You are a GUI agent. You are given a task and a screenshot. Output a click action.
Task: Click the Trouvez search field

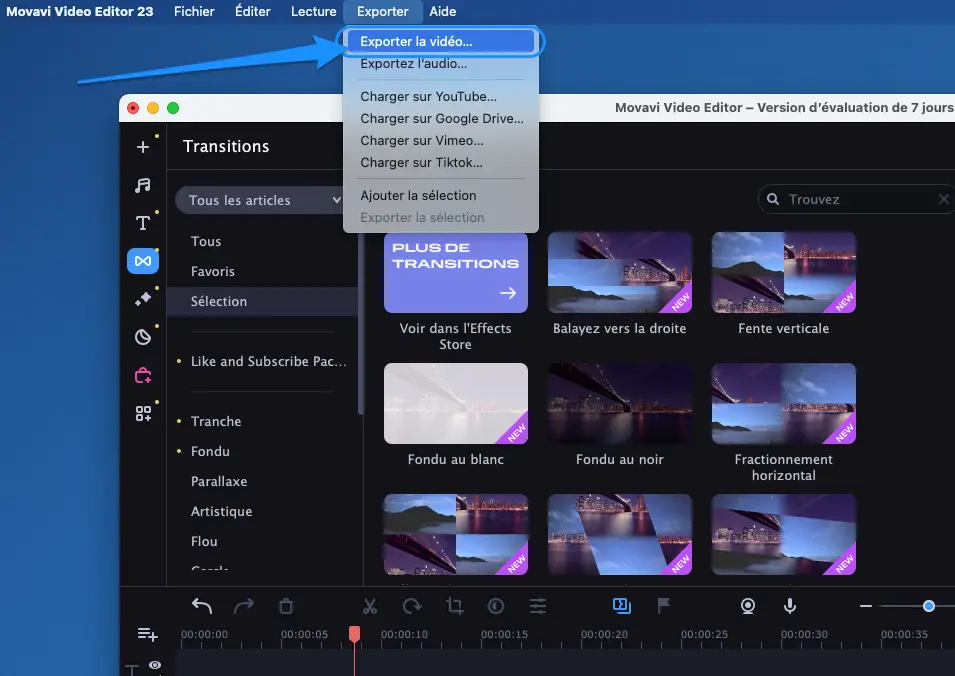pos(857,199)
